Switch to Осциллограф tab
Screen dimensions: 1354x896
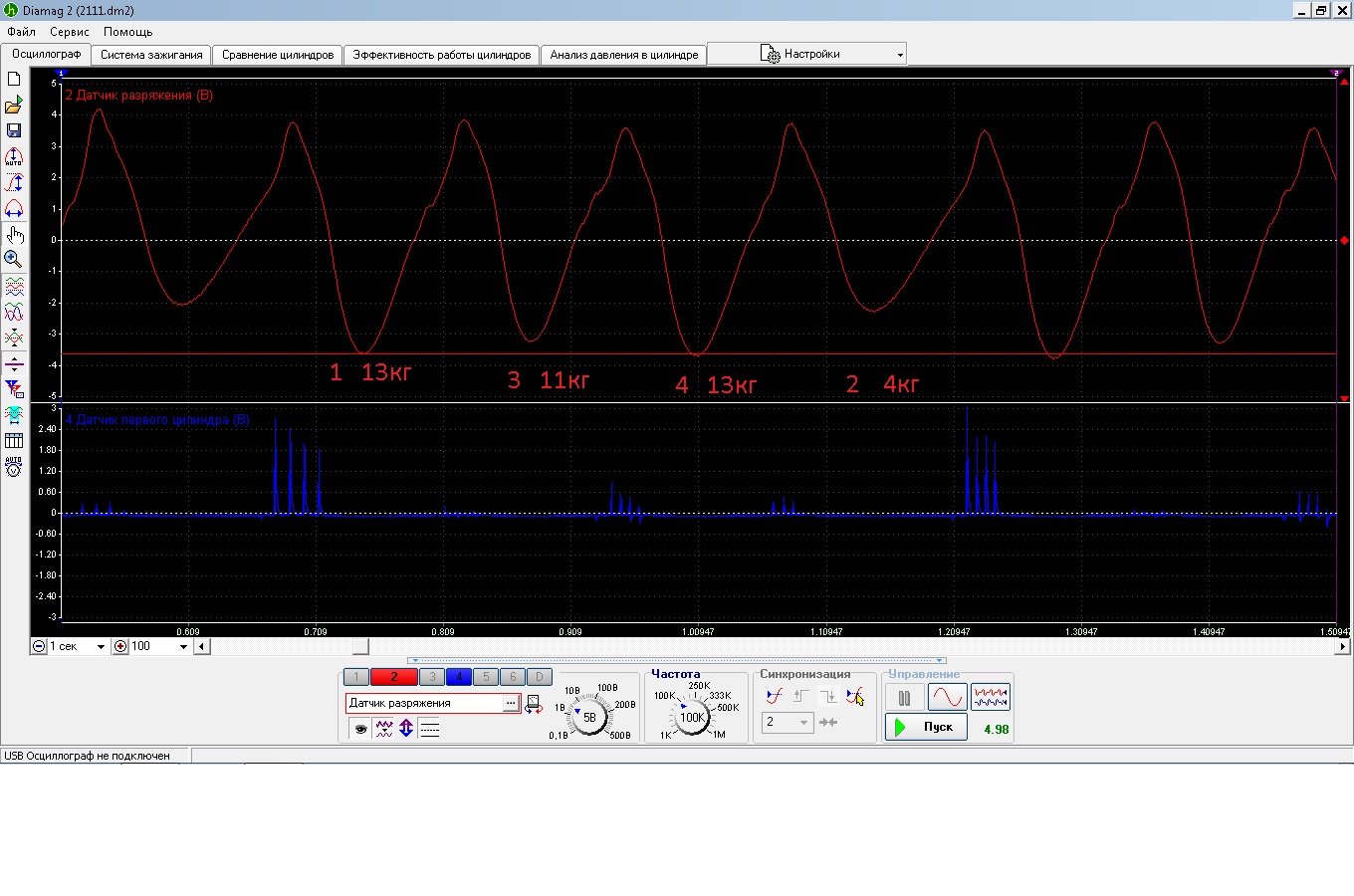tap(46, 54)
